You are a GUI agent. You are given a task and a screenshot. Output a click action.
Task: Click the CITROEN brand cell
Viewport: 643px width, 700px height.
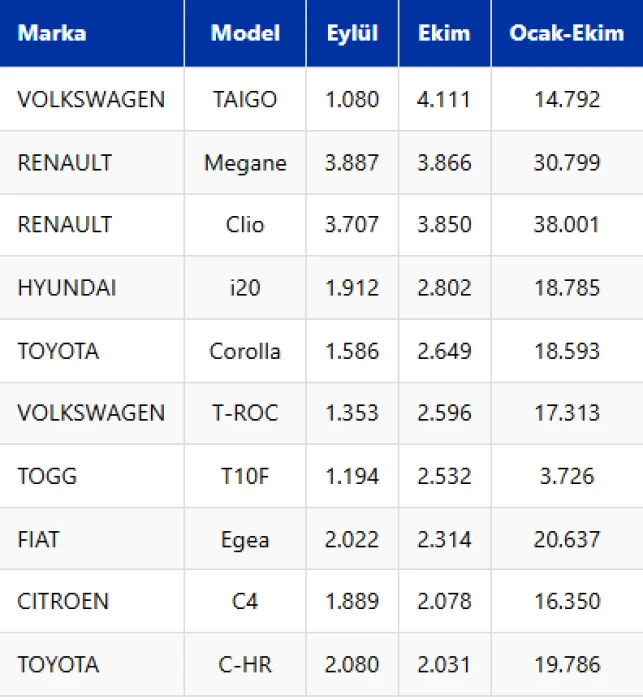tap(63, 601)
